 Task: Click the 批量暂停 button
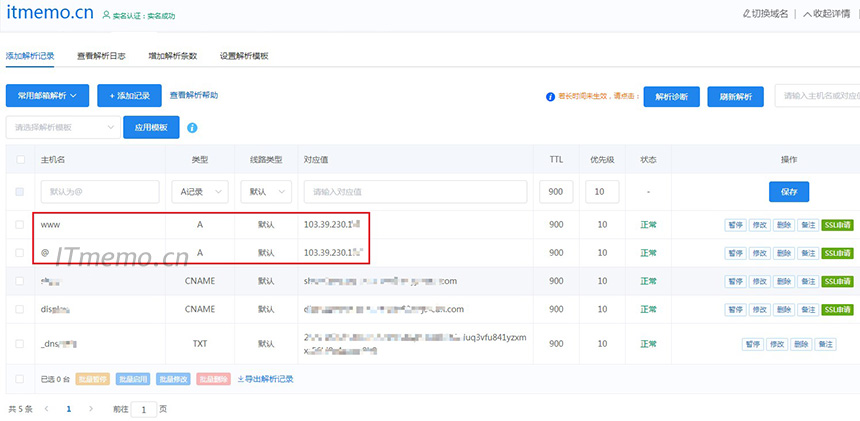click(x=93, y=379)
